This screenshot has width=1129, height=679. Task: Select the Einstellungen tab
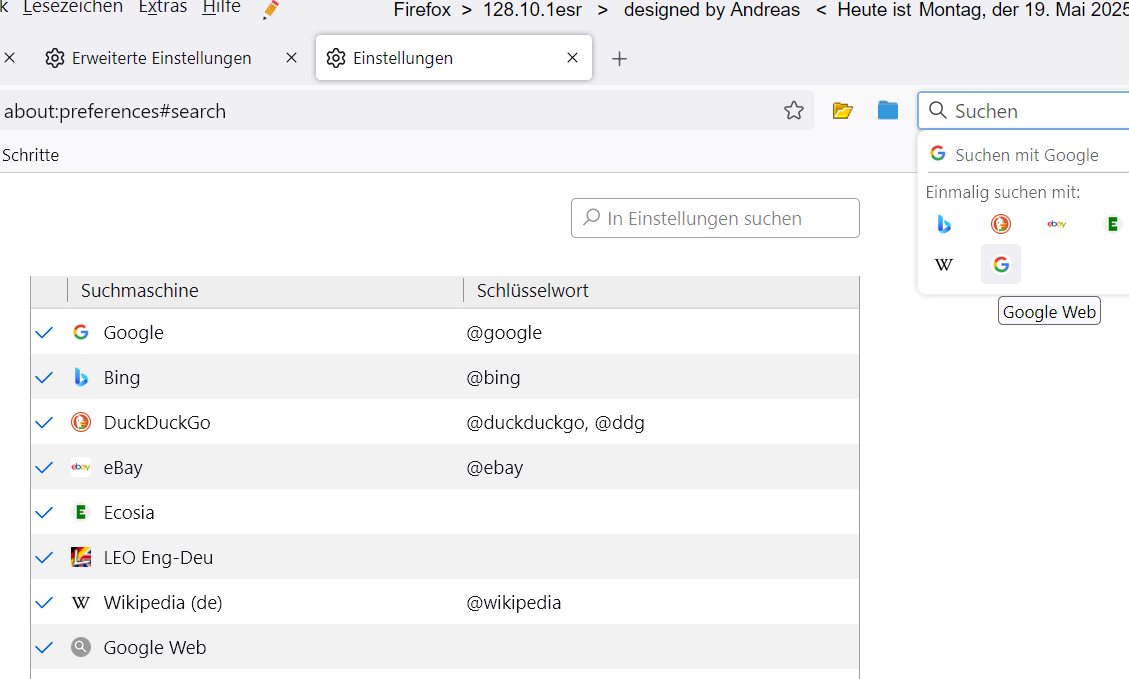click(x=454, y=58)
